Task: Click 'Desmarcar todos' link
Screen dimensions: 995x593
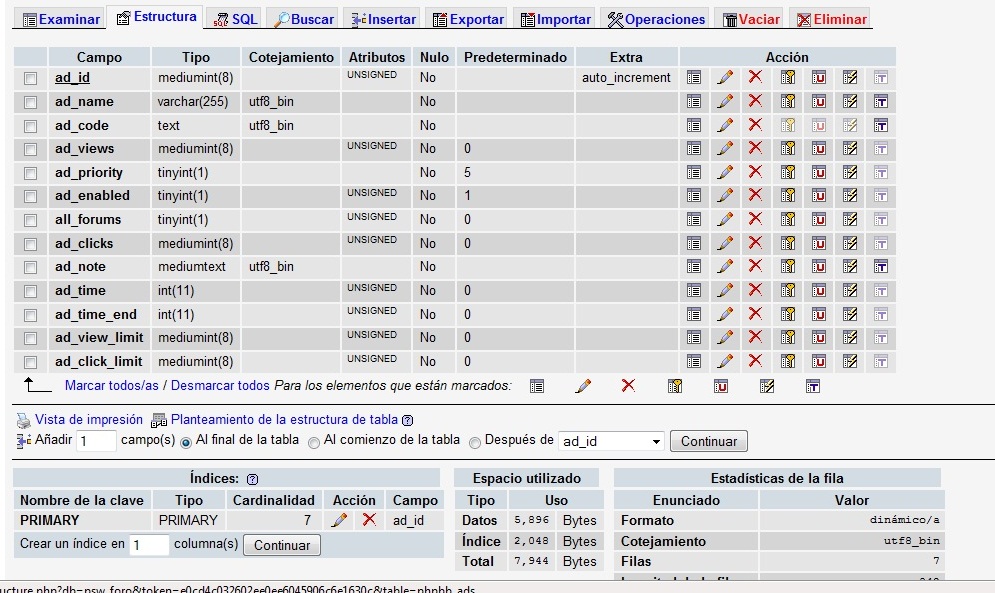Action: point(220,385)
